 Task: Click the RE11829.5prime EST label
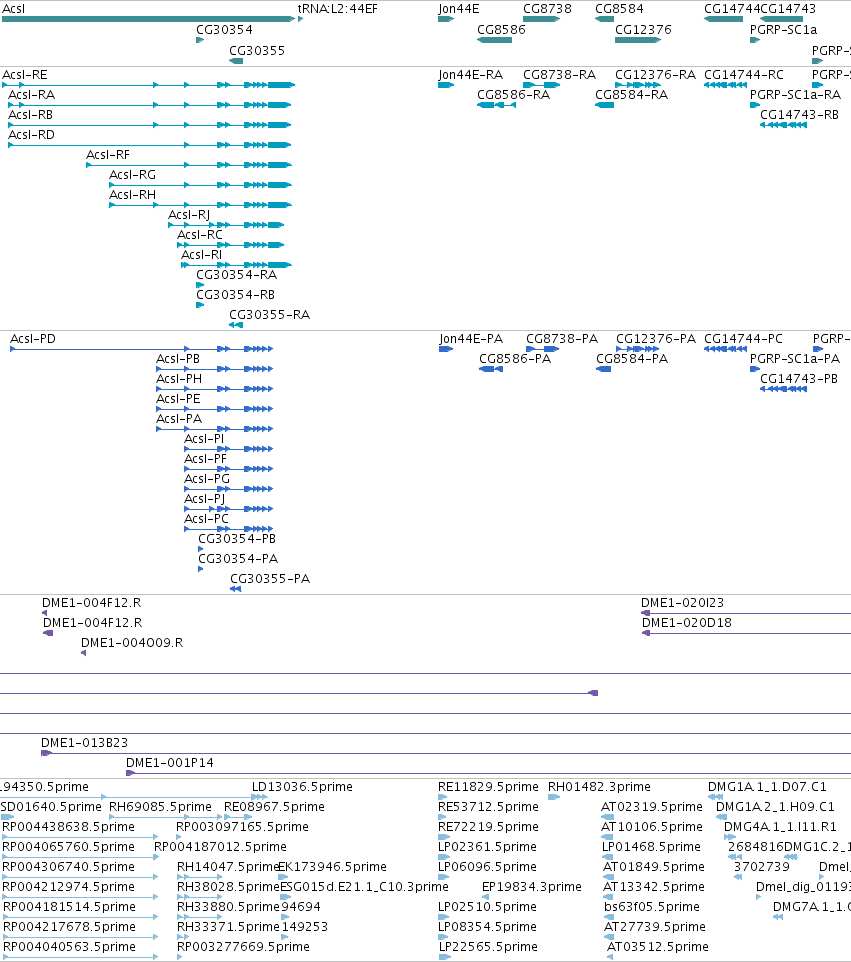pos(488,787)
